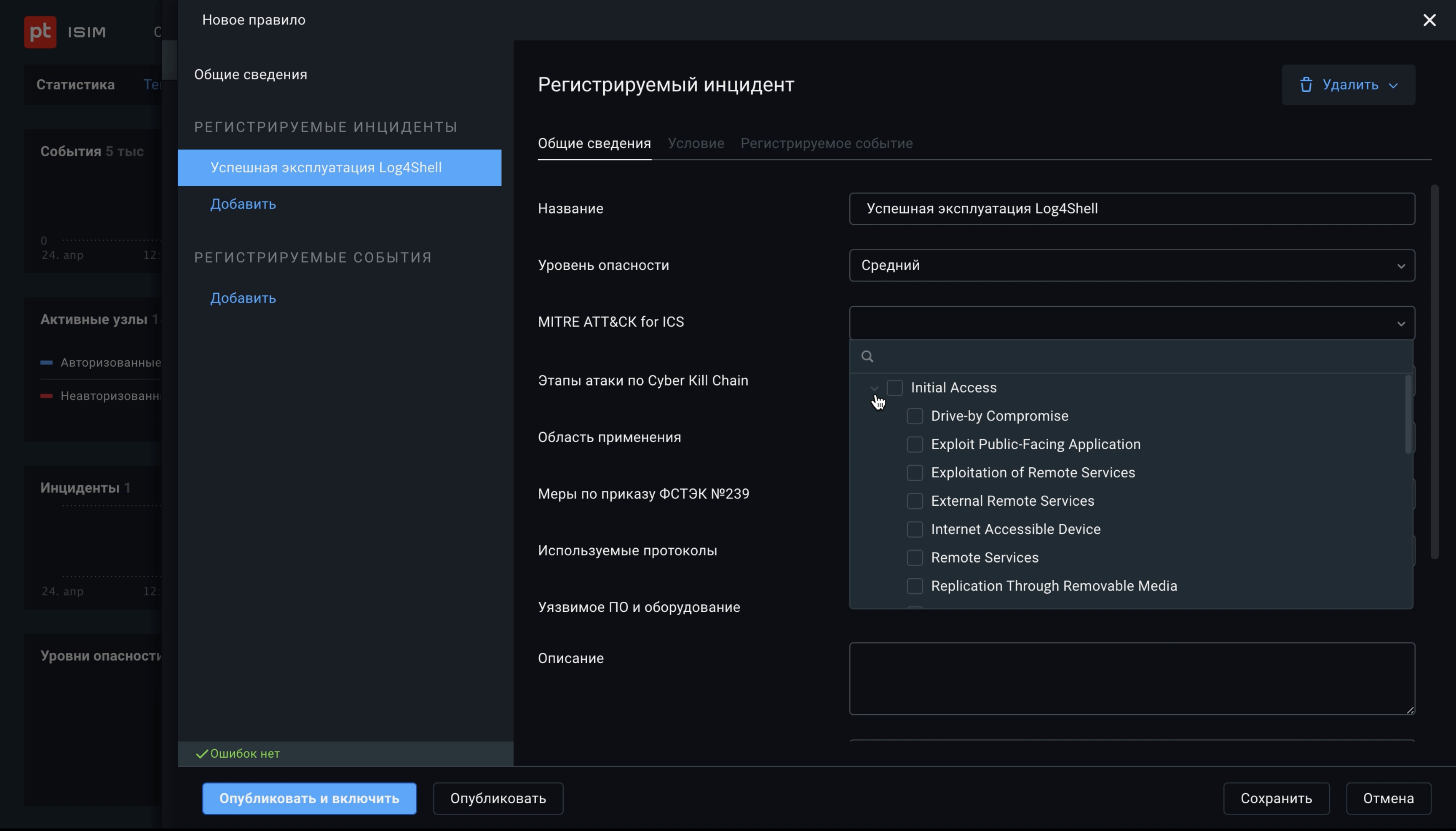Screen dimensions: 1456x831
Task: Click the trash icon on Удалить
Action: (x=1306, y=85)
